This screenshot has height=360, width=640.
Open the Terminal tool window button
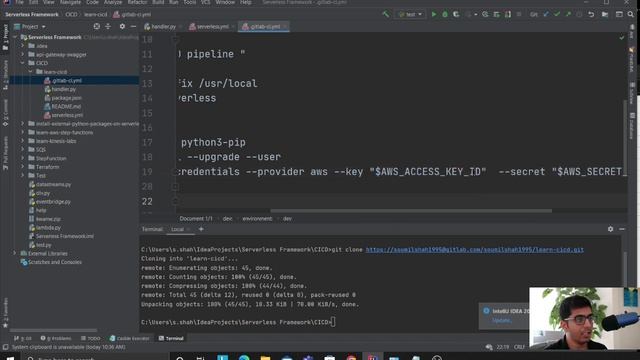click(x=171, y=338)
